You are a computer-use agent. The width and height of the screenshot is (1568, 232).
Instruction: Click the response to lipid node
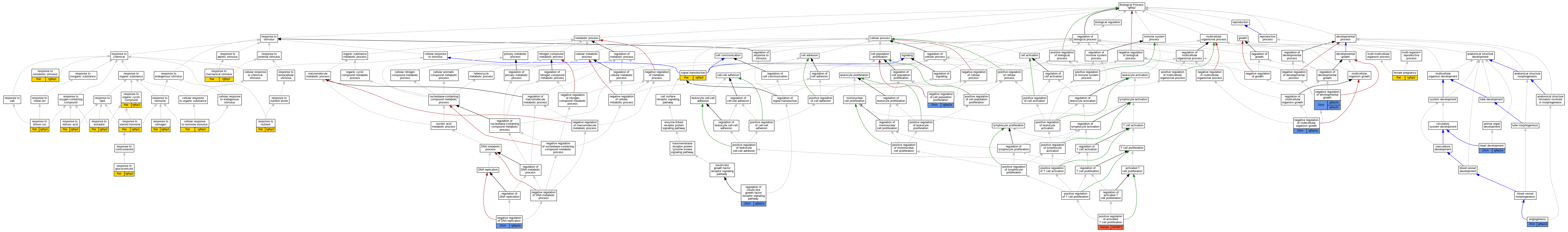[102, 99]
